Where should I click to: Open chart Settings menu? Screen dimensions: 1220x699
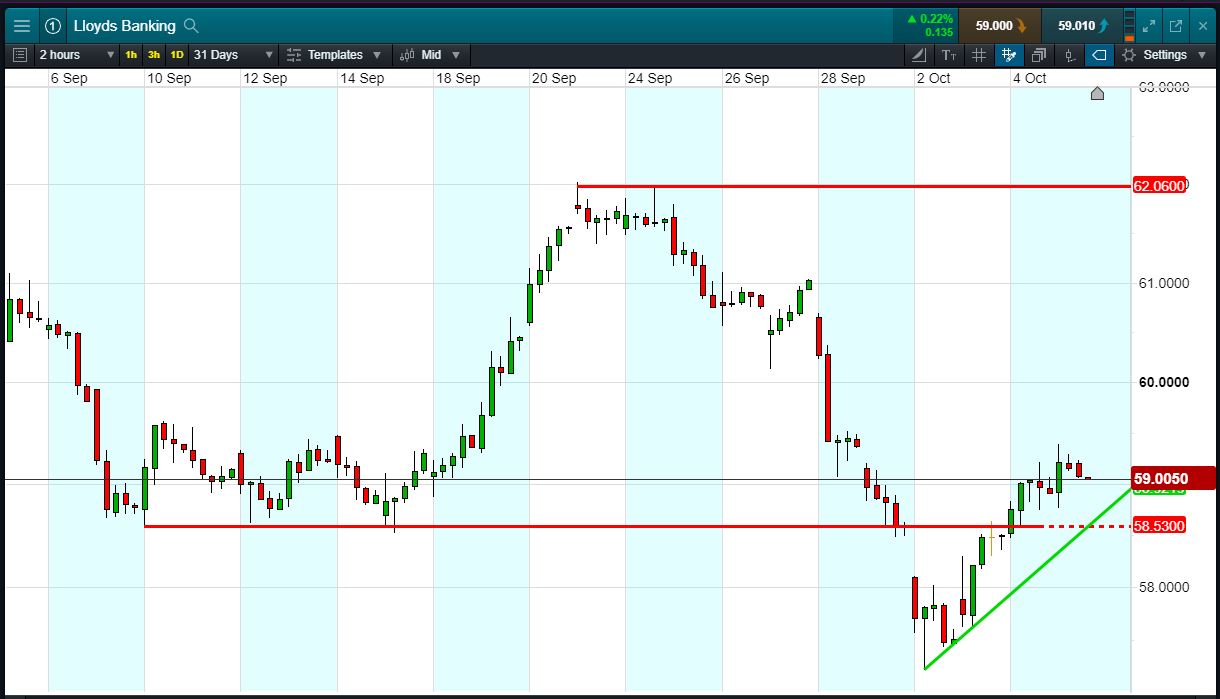coord(1163,55)
